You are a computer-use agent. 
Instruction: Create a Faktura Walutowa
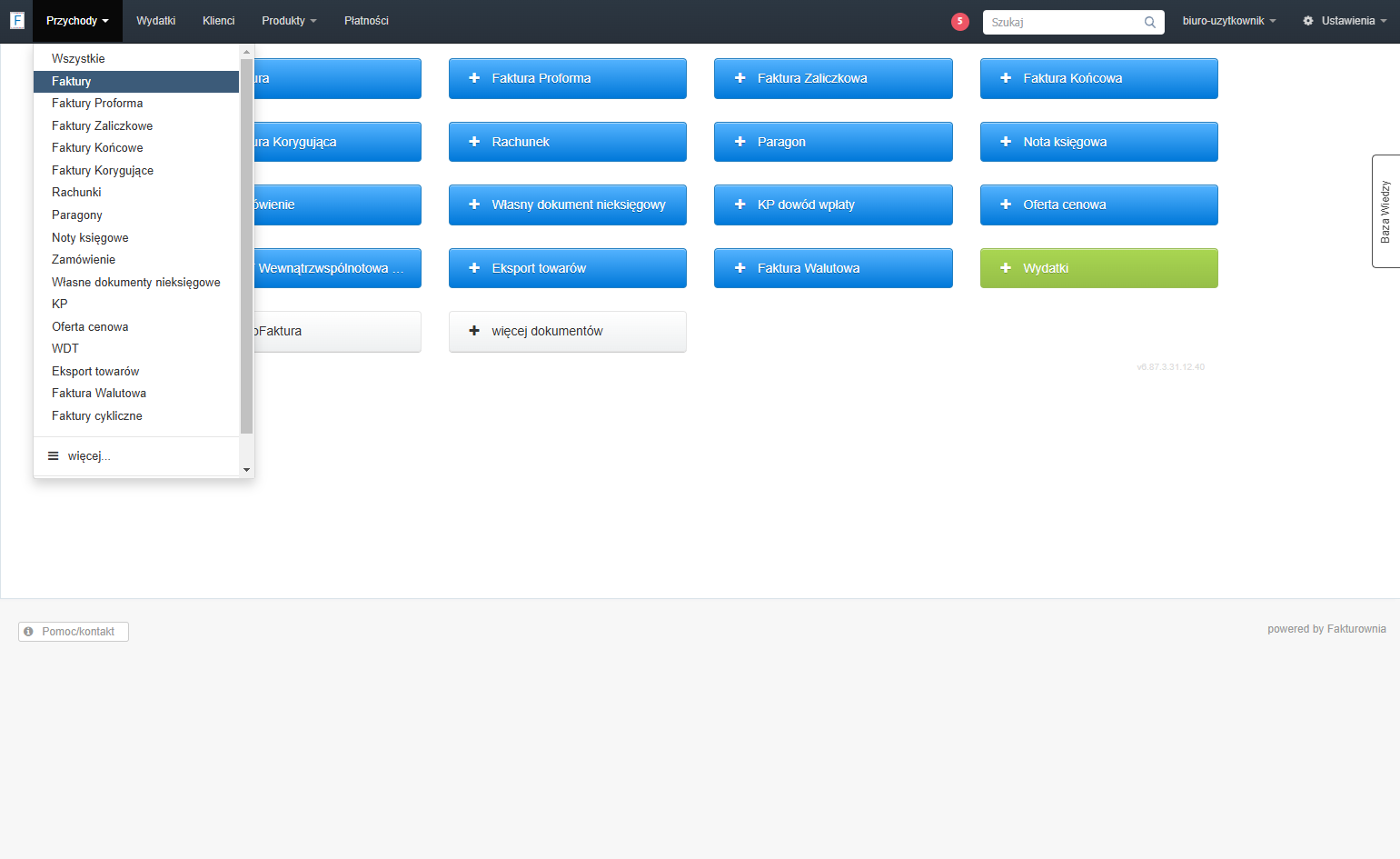833,268
